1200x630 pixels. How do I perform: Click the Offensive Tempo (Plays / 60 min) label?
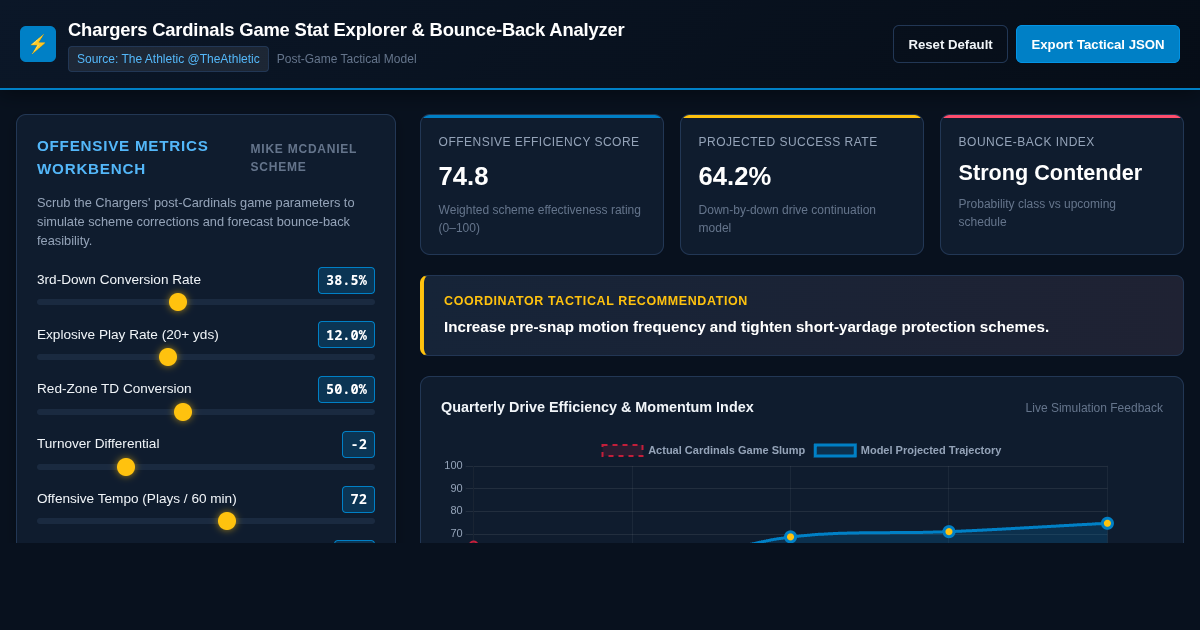pyautogui.click(x=137, y=499)
